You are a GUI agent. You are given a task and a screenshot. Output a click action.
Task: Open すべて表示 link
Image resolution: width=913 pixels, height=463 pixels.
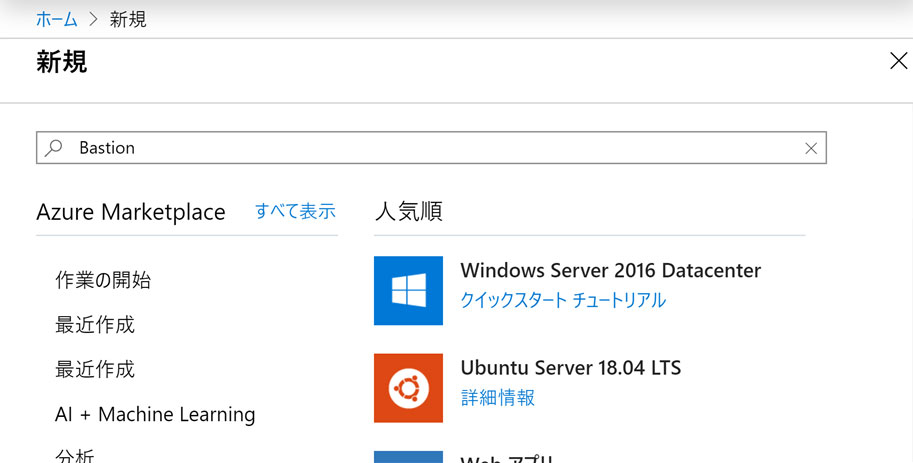295,211
